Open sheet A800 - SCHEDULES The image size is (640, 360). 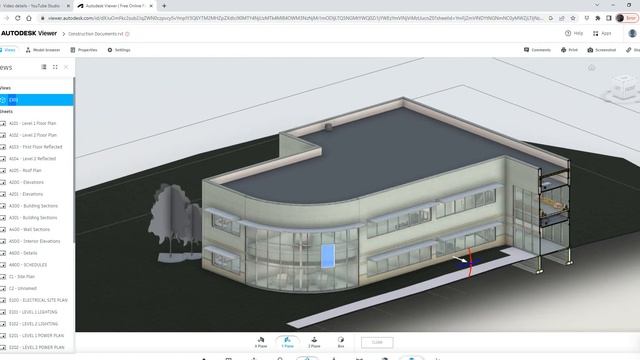click(x=28, y=265)
